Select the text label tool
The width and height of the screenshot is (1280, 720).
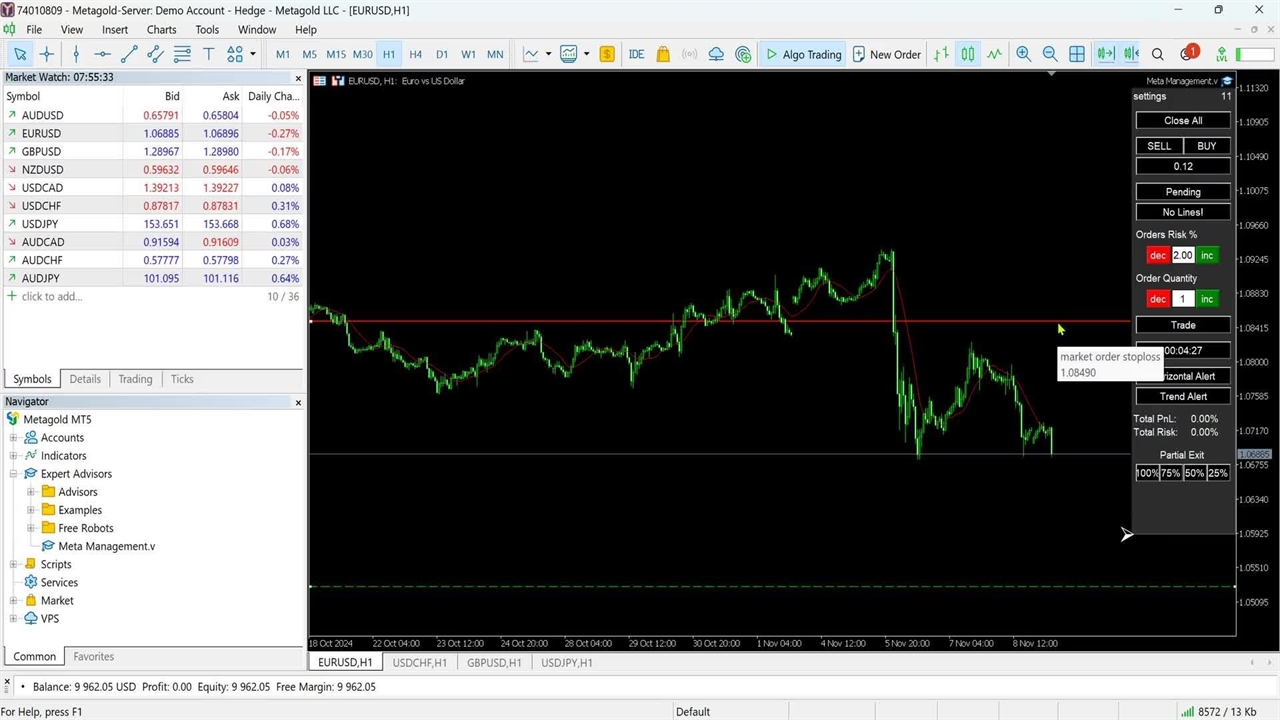(208, 54)
